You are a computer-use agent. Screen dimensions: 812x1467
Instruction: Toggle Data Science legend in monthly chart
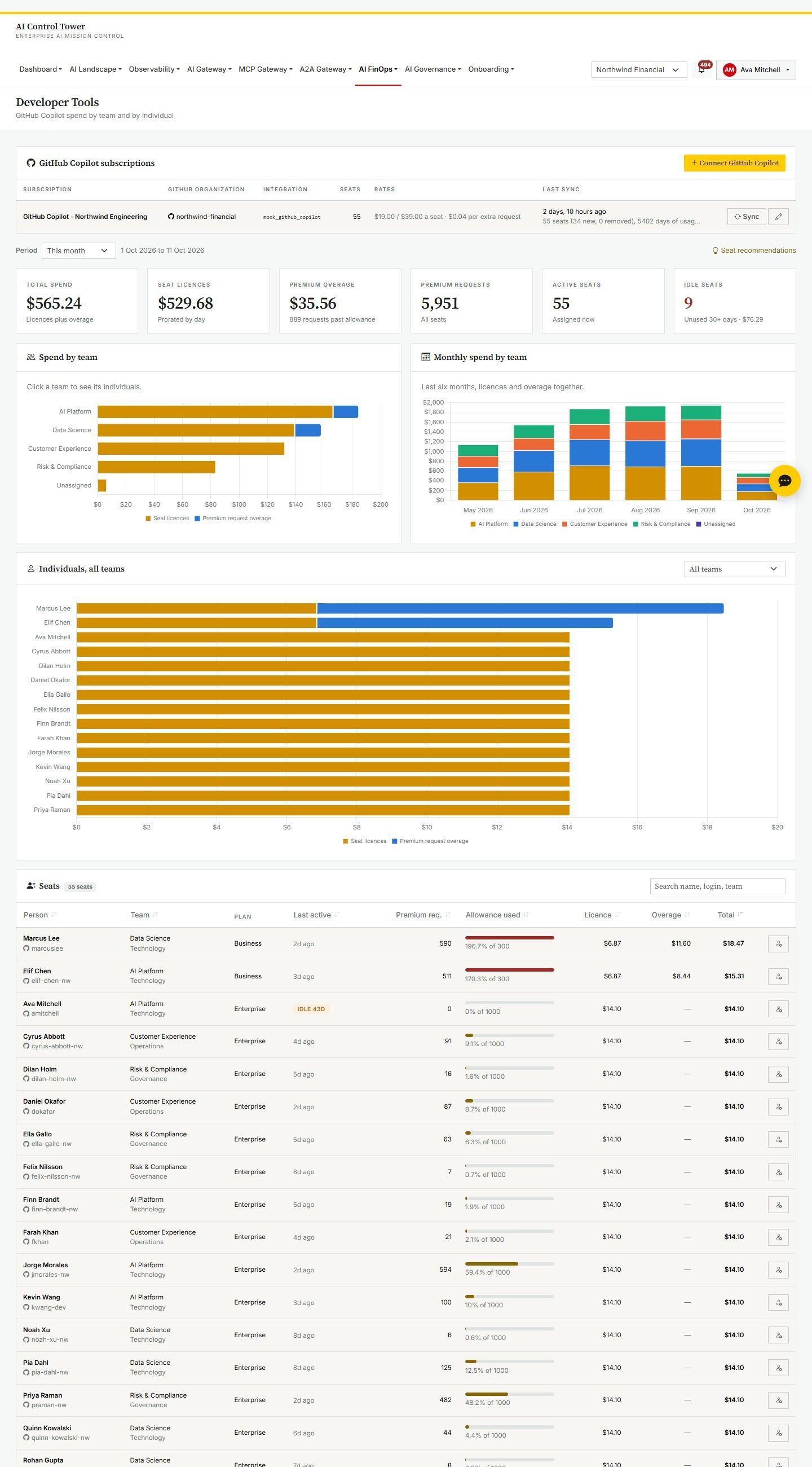(535, 524)
